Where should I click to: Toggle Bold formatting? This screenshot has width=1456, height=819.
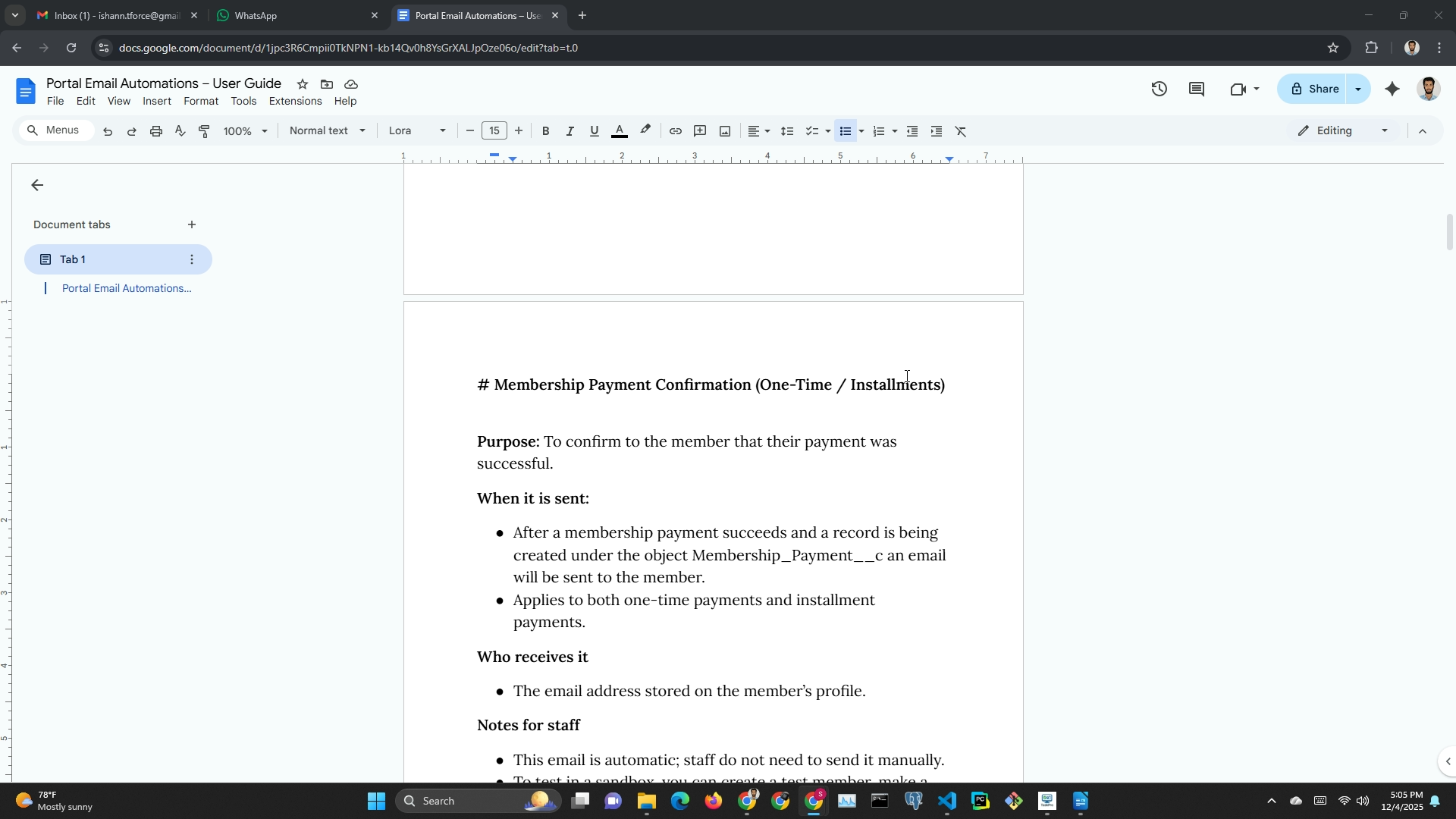545,131
